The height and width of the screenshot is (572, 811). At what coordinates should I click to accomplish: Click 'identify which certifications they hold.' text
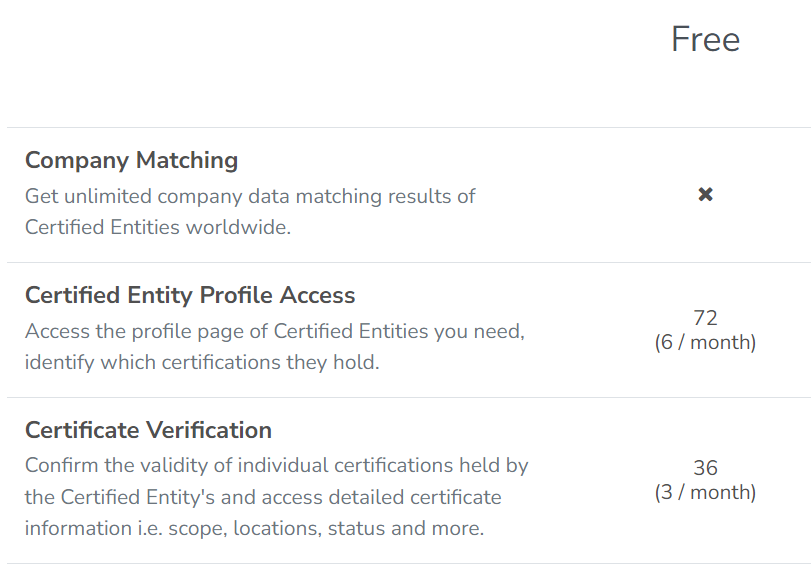[x=202, y=362]
